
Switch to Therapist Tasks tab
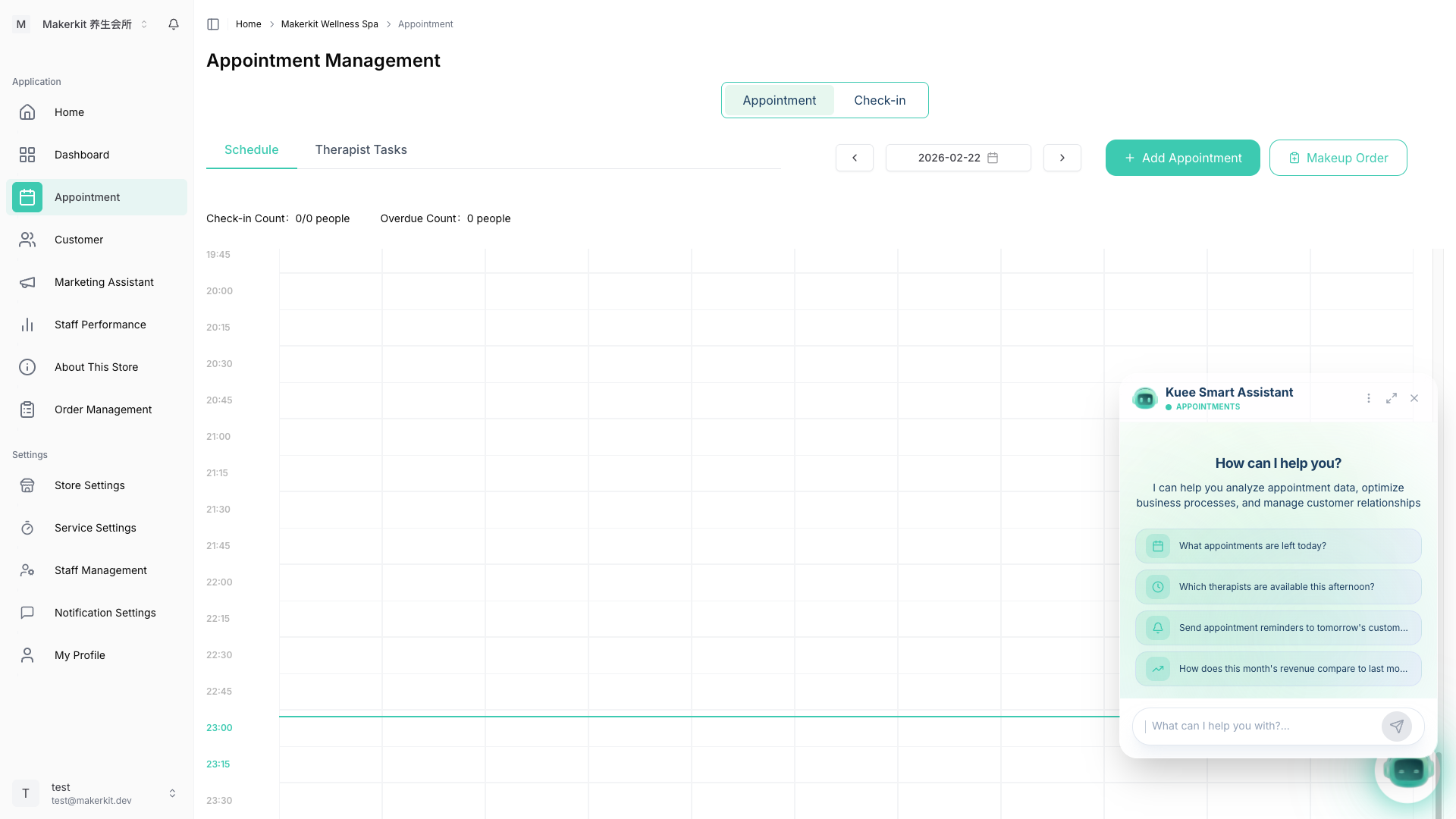[361, 150]
